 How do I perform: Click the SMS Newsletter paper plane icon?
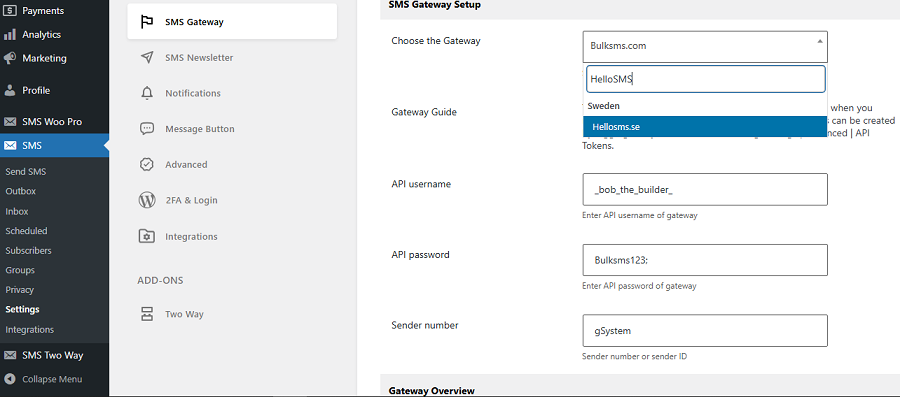[147, 57]
